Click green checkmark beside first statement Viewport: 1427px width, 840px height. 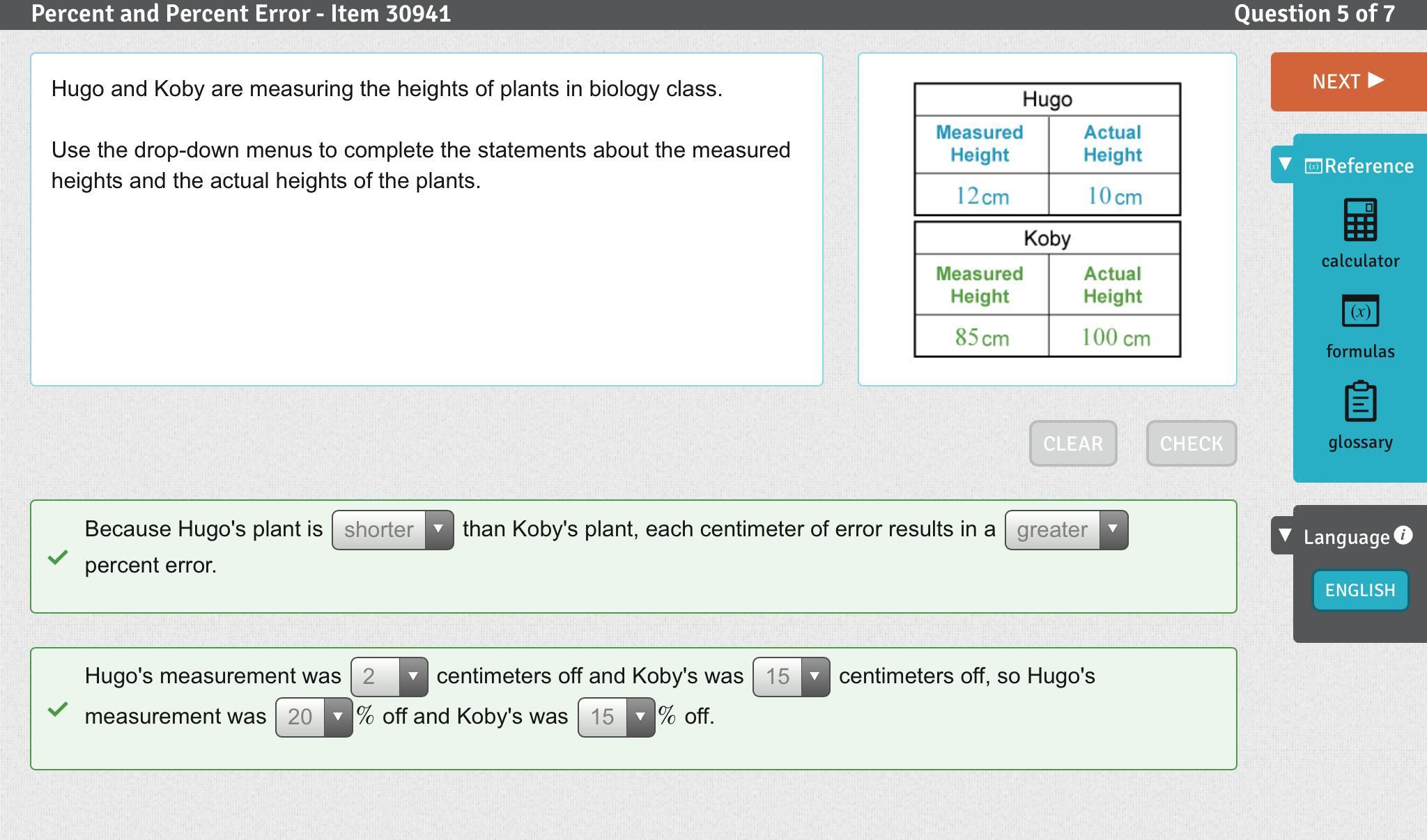pos(58,557)
